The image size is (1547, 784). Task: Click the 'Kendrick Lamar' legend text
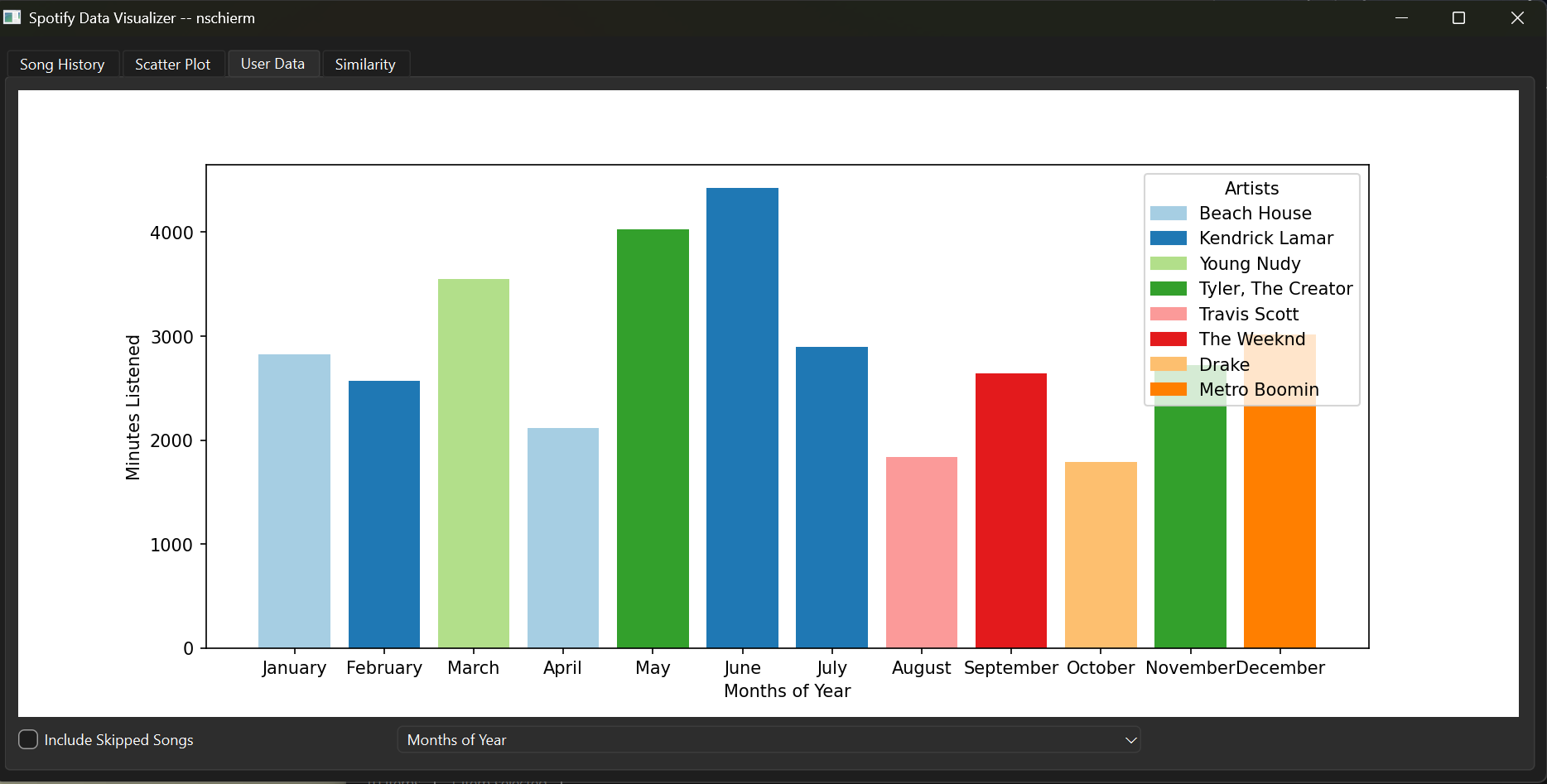click(1266, 238)
